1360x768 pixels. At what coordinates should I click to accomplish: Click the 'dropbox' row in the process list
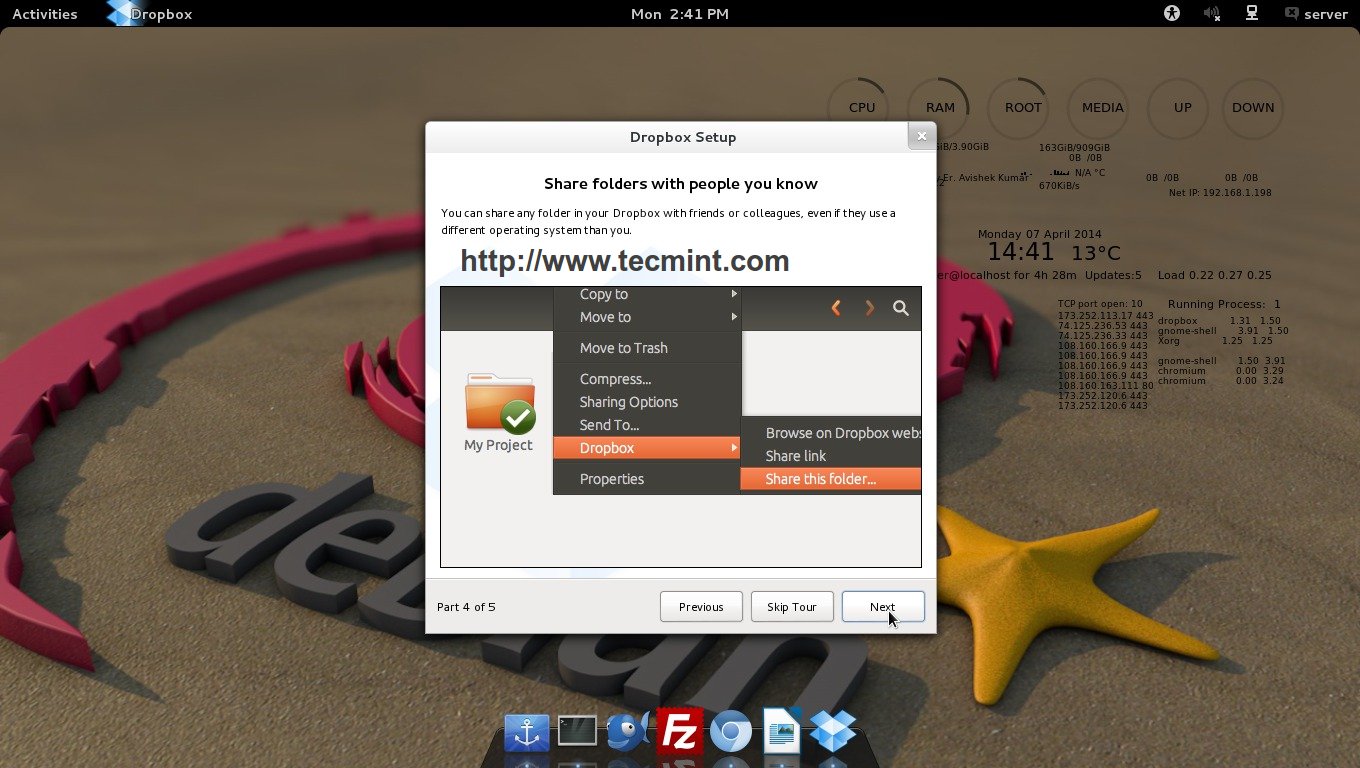(x=1219, y=321)
